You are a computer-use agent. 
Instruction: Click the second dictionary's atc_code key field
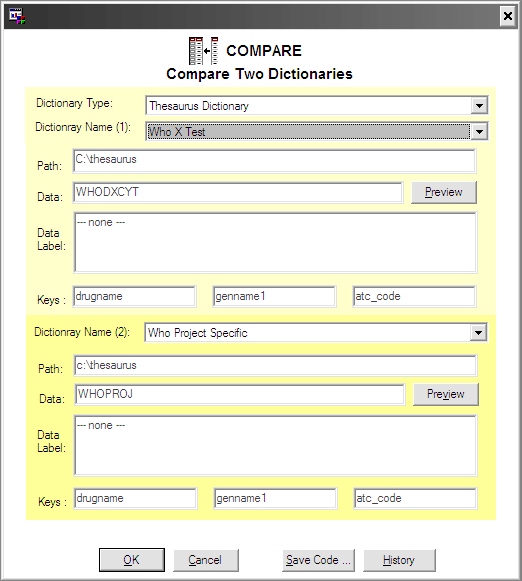tap(415, 499)
